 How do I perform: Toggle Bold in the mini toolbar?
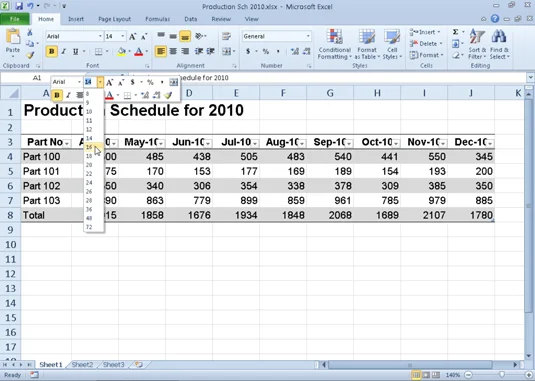pos(57,95)
